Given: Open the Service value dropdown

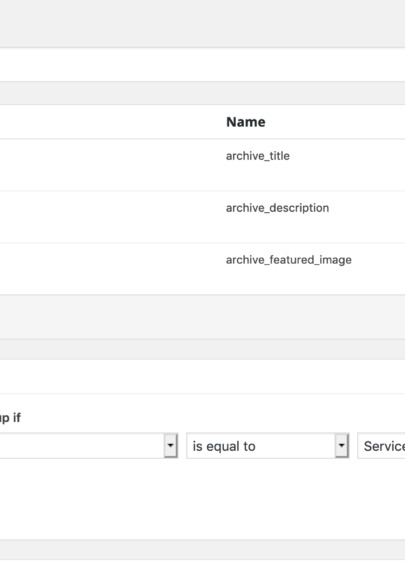Looking at the screenshot, I should pyautogui.click(x=381, y=446).
